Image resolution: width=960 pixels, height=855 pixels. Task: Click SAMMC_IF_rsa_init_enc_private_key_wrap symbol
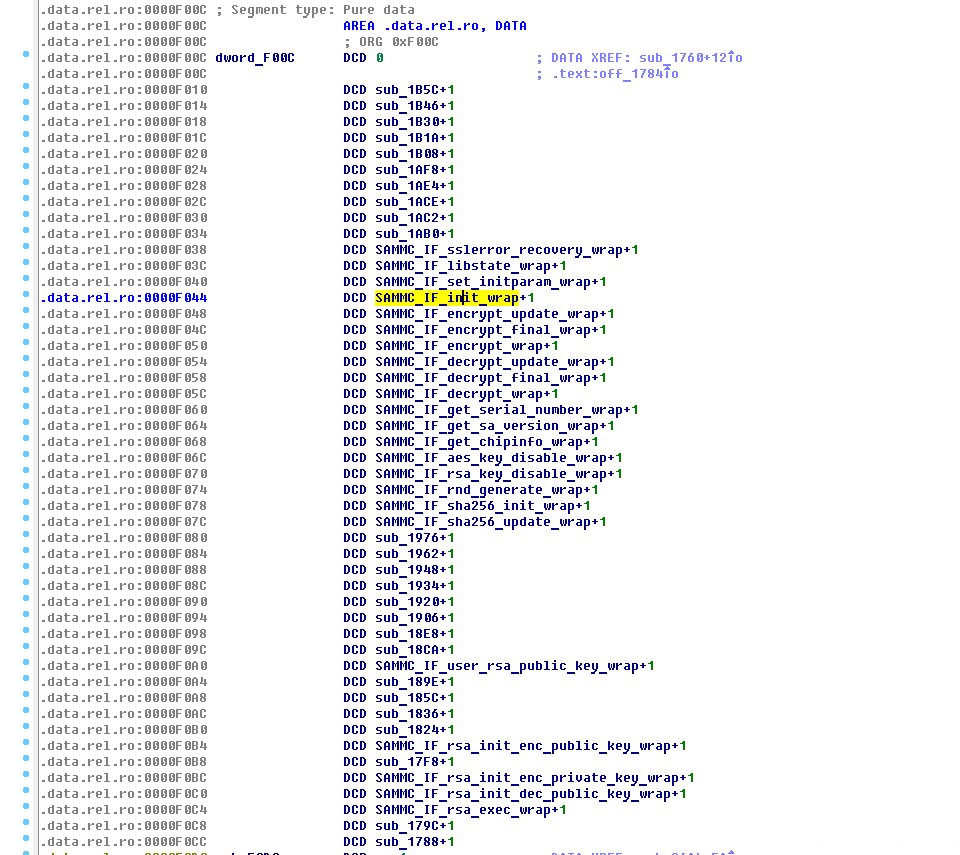pos(527,778)
